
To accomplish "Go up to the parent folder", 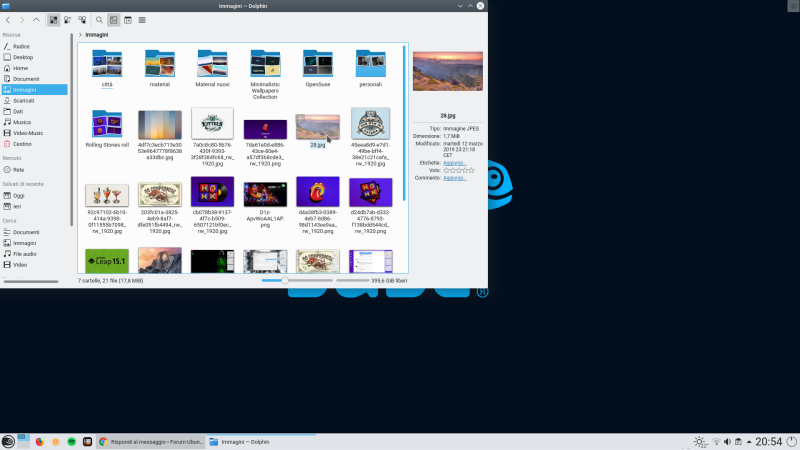I will [x=36, y=20].
